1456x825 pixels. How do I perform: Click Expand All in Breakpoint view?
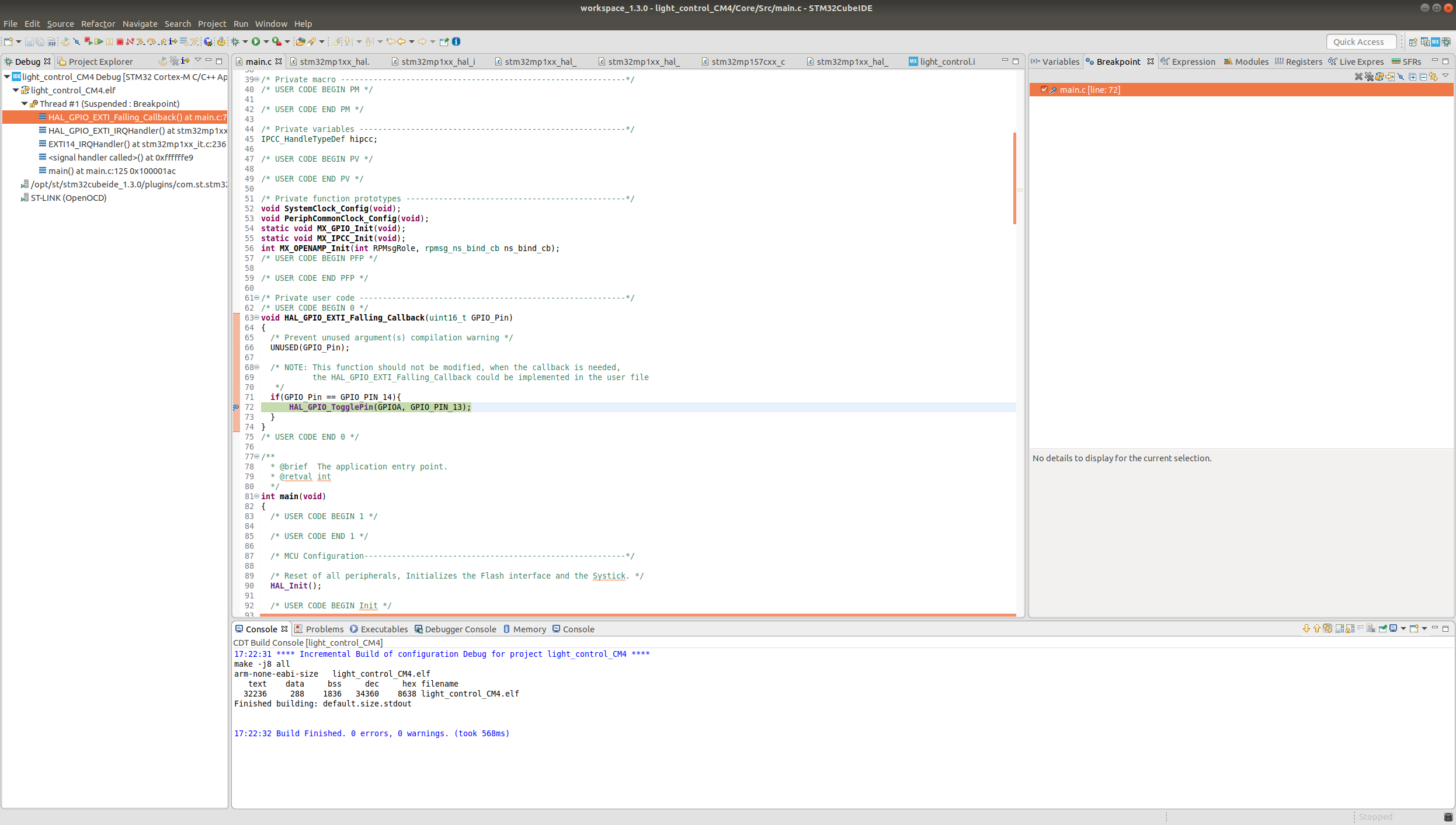click(x=1412, y=76)
